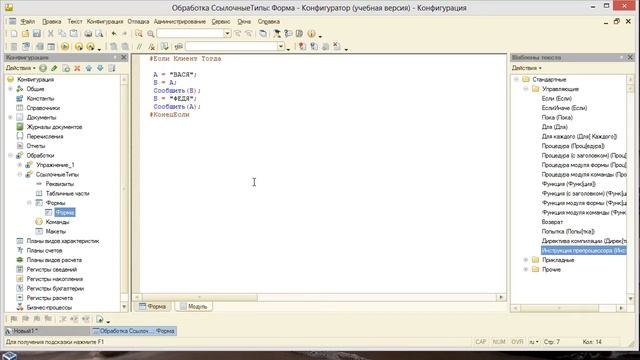The width and height of the screenshot is (640, 360).
Task: Close the Конфигурация panel with its X
Action: (124, 58)
